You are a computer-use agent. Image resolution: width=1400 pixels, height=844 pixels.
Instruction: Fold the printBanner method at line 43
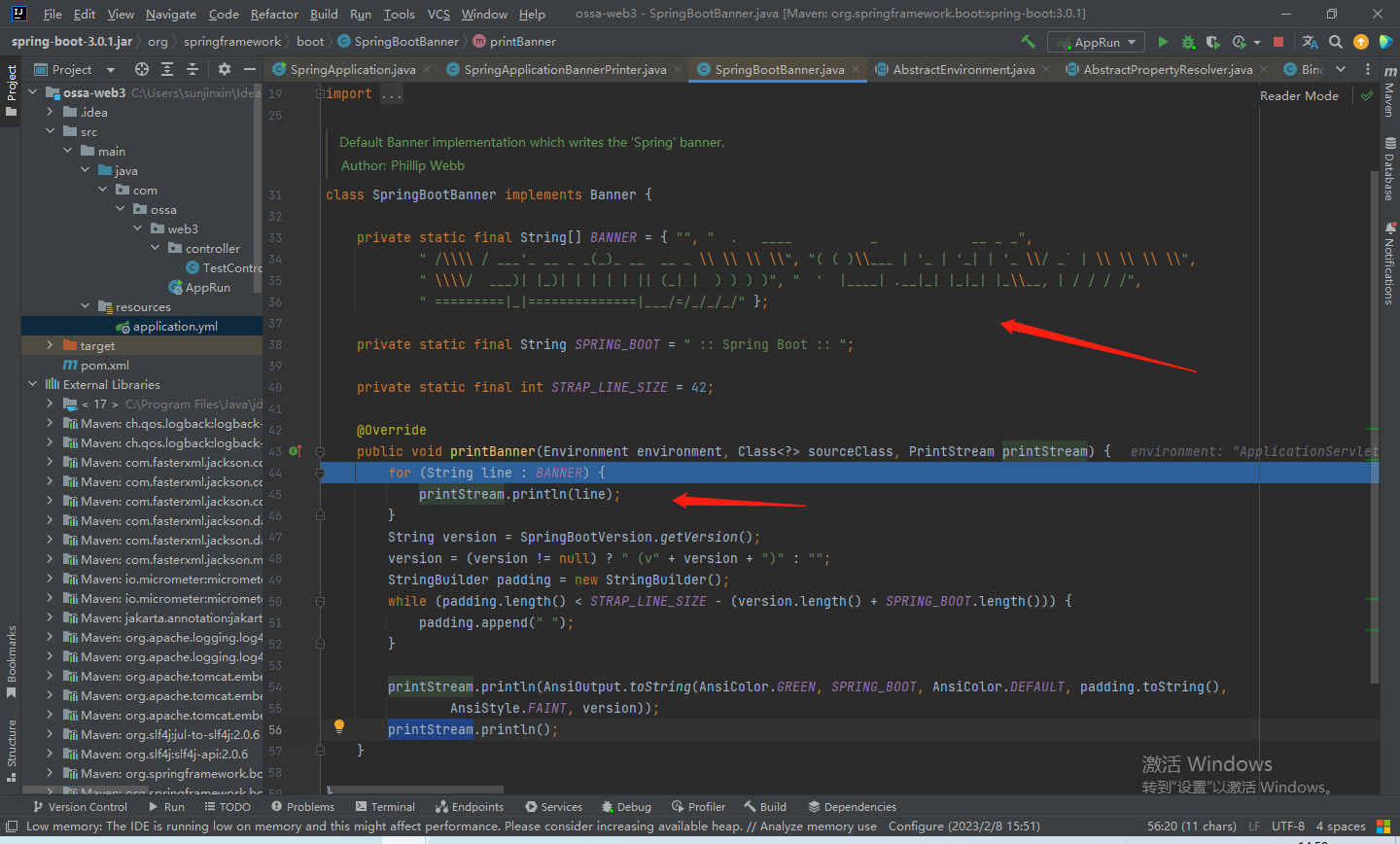[320, 451]
